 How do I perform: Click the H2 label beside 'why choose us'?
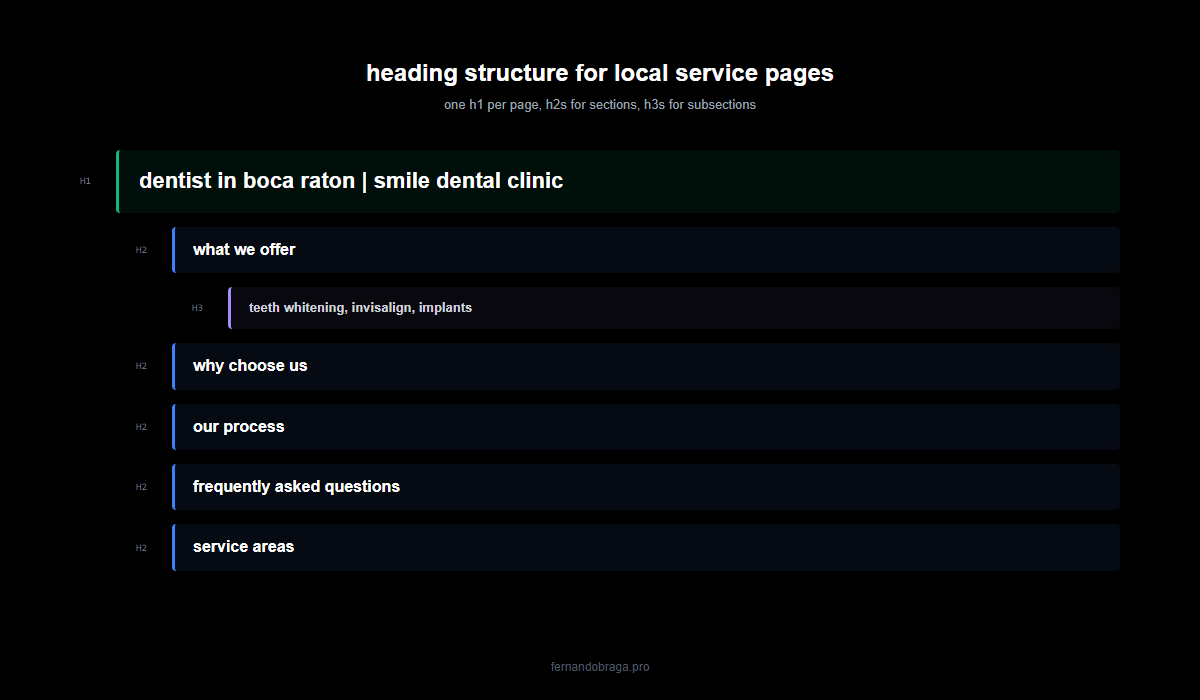(141, 366)
